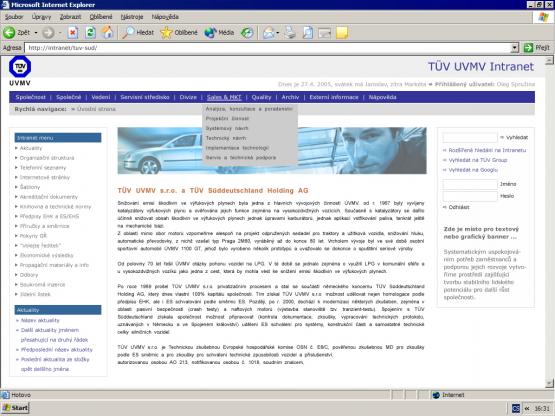The height and width of the screenshot is (416, 555).
Task: Open the History icon in toolbar
Action: point(247,33)
